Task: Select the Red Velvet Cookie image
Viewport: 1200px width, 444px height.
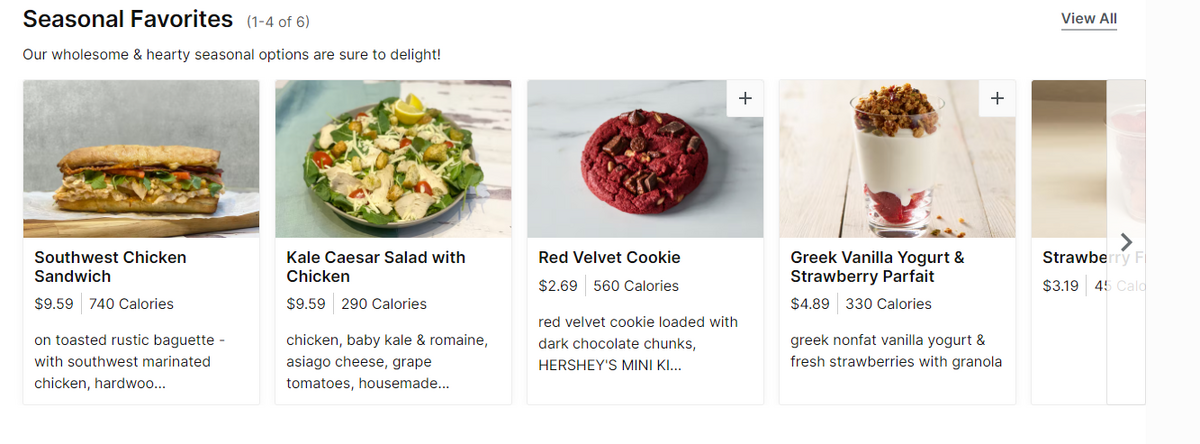Action: point(645,158)
